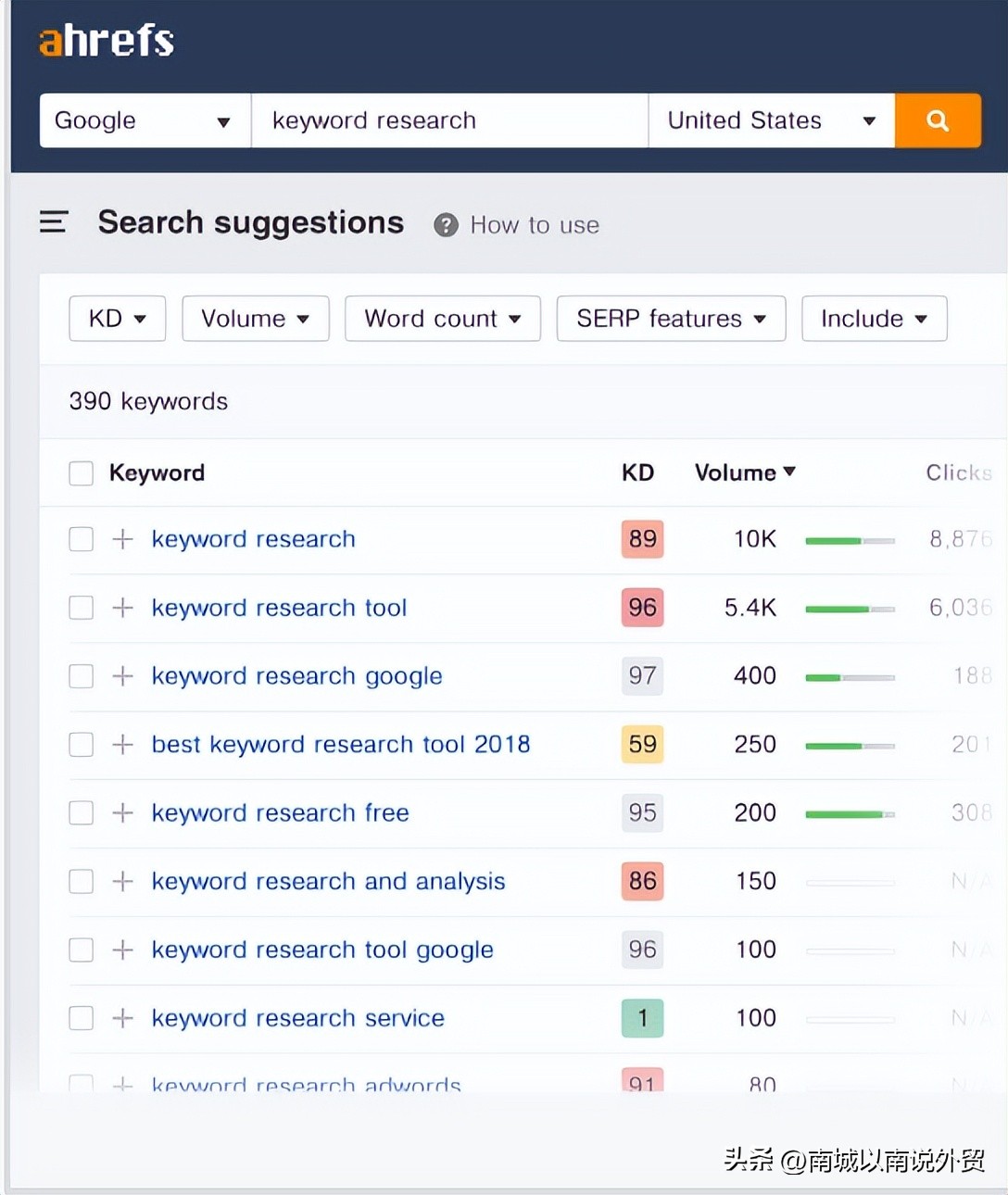Toggle the select-all checkbox in Keyword header
Image resolution: width=1008 pixels, height=1195 pixels.
[x=82, y=473]
